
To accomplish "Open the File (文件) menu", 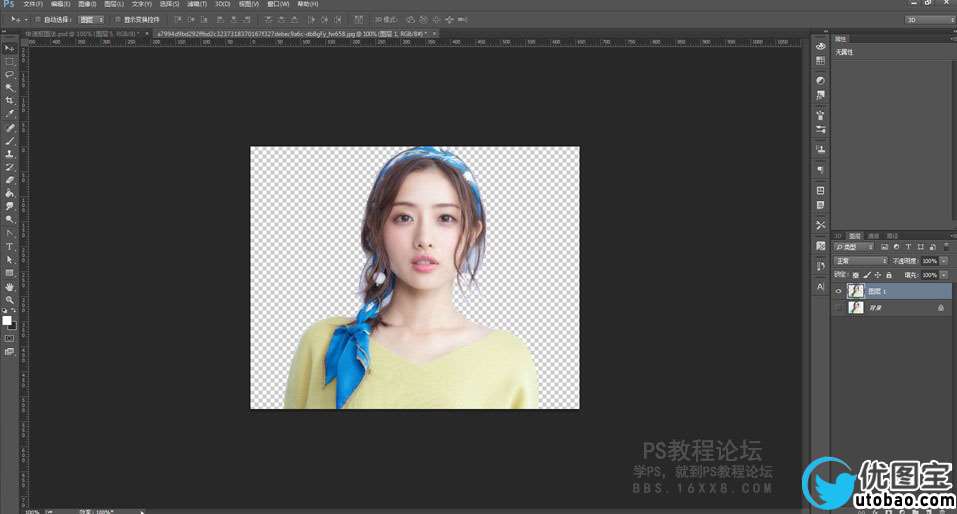I will coord(32,4).
